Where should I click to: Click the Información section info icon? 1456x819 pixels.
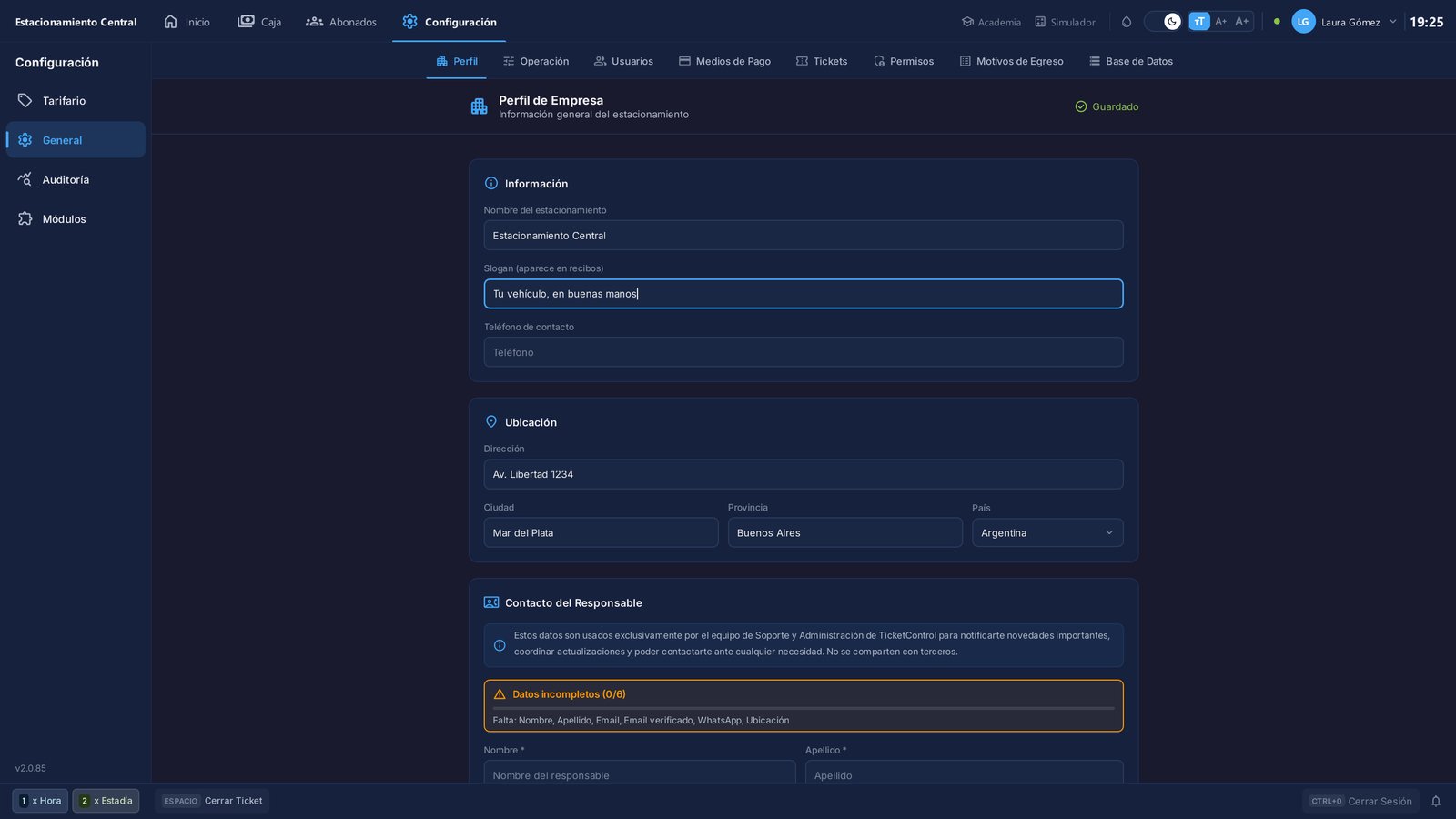[491, 184]
